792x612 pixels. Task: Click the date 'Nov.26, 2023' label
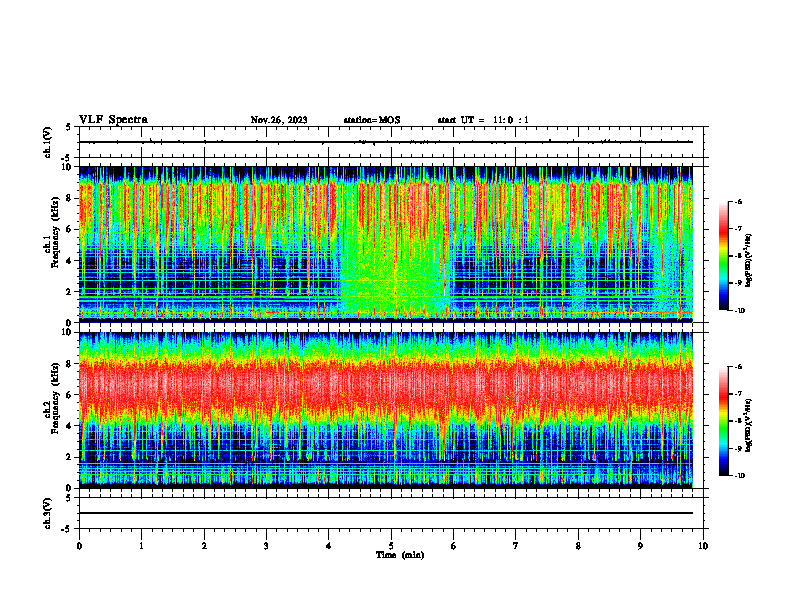[279, 120]
